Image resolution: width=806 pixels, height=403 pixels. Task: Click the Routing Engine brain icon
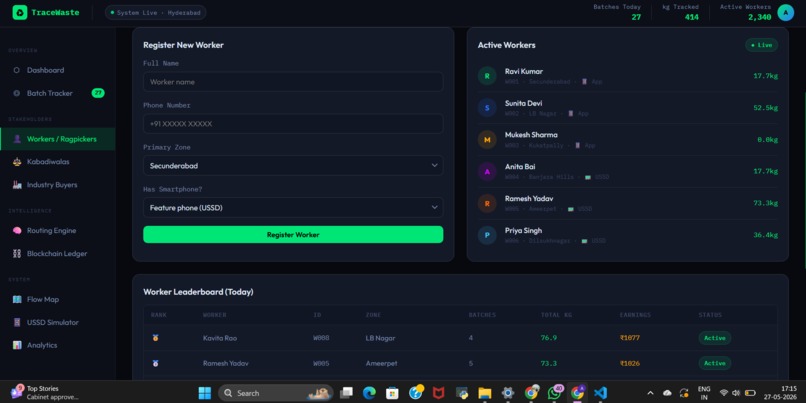pos(16,230)
